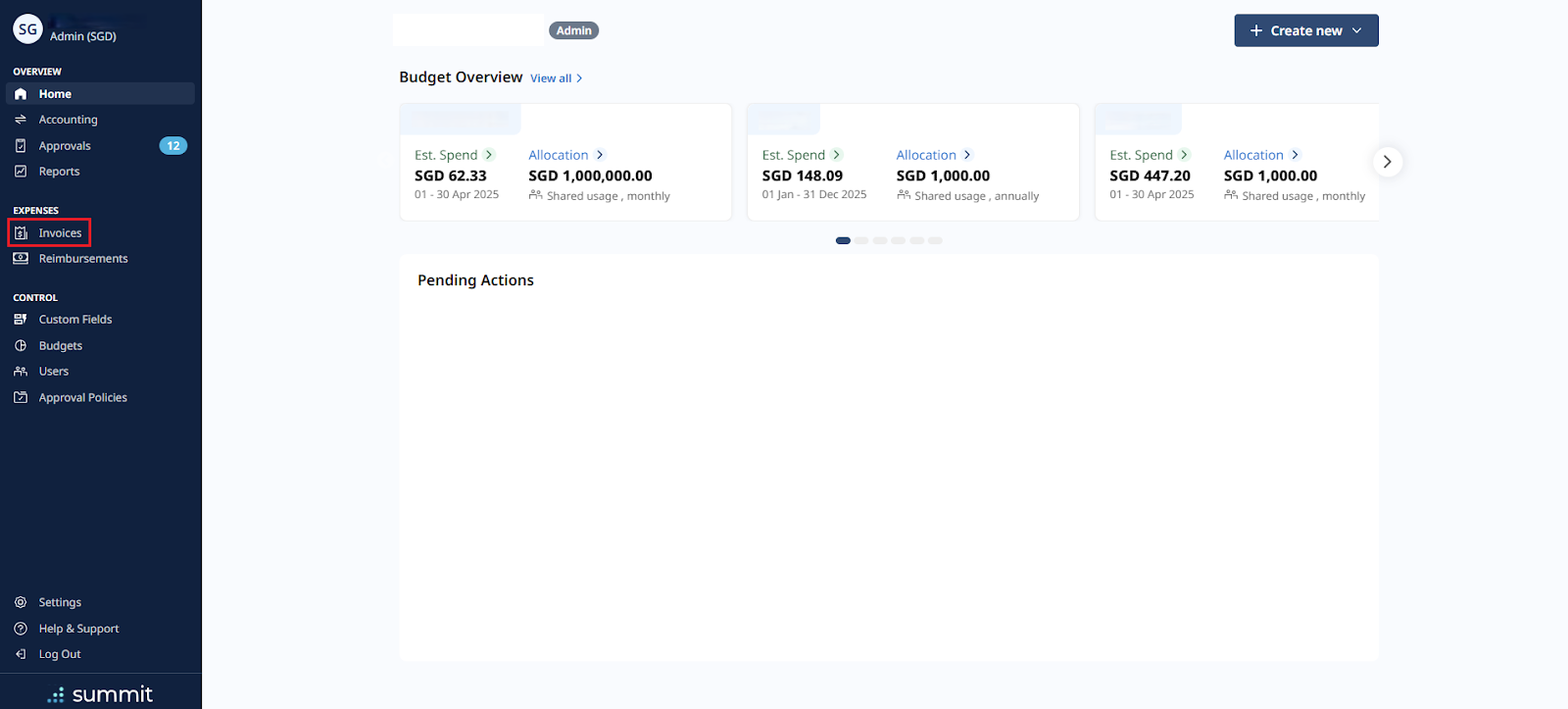
Task: Click chevron beside Allocation on third card
Action: coord(1296,155)
